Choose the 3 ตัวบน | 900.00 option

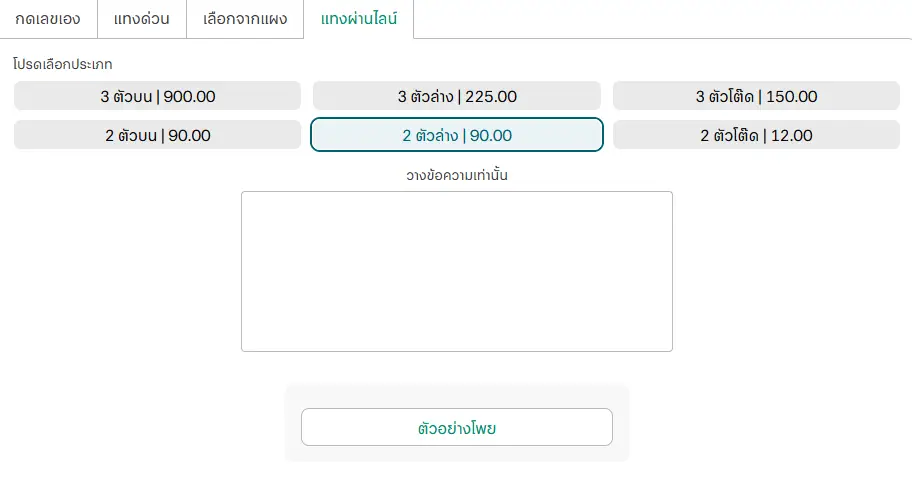click(157, 96)
